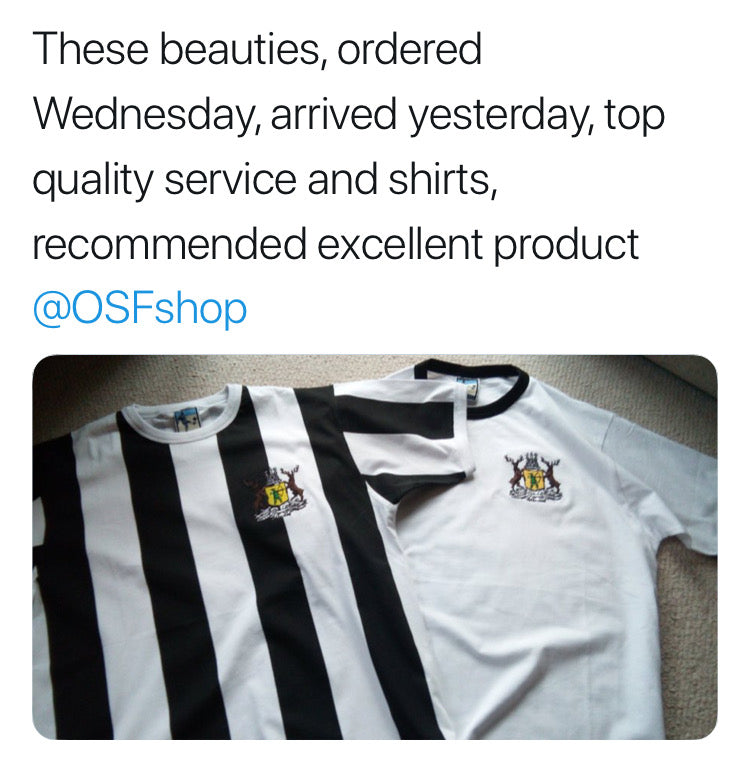The width and height of the screenshot is (750, 761).
Task: Click the neck label of striped shirt
Action: pyautogui.click(x=185, y=420)
